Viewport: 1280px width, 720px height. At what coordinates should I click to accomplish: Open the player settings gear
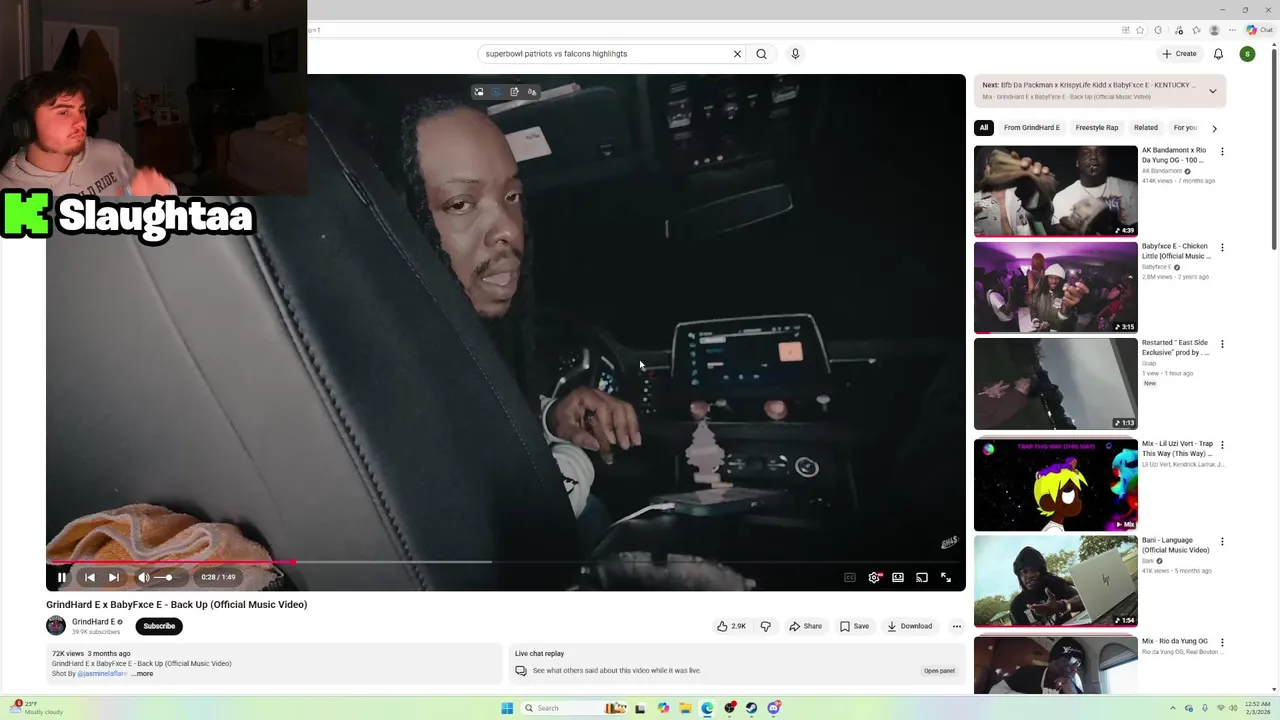[x=875, y=577]
